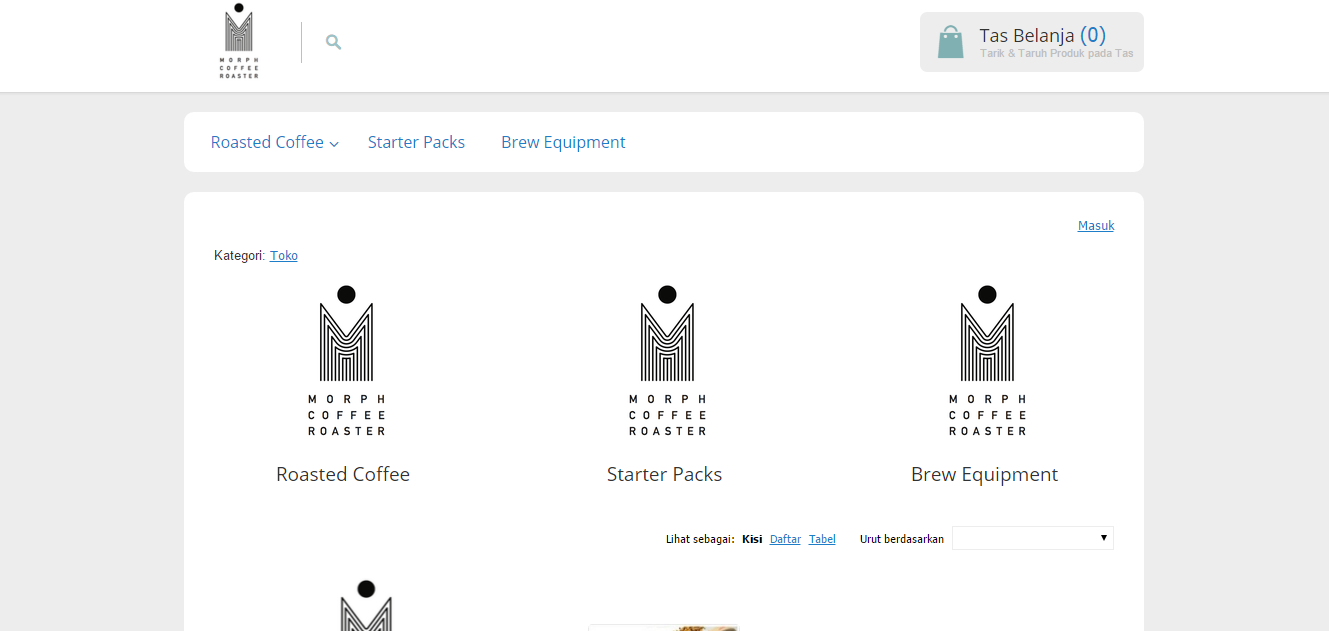
Task: Go to Starter Packs menu item
Action: pyautogui.click(x=416, y=142)
